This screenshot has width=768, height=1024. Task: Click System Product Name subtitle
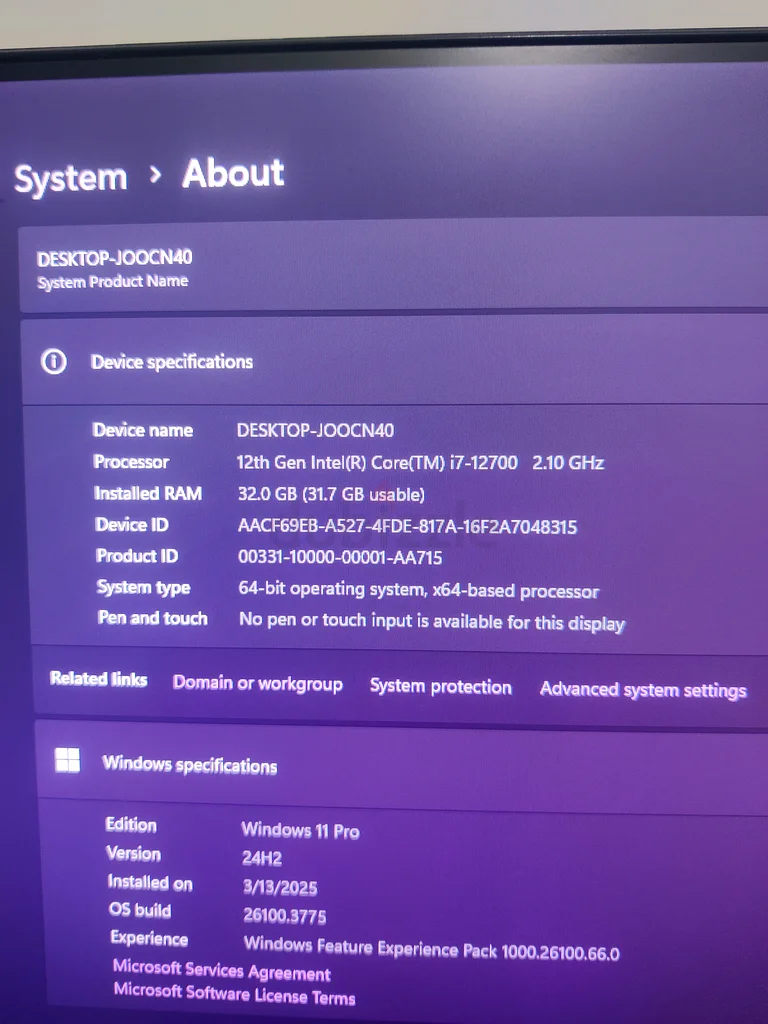point(113,282)
